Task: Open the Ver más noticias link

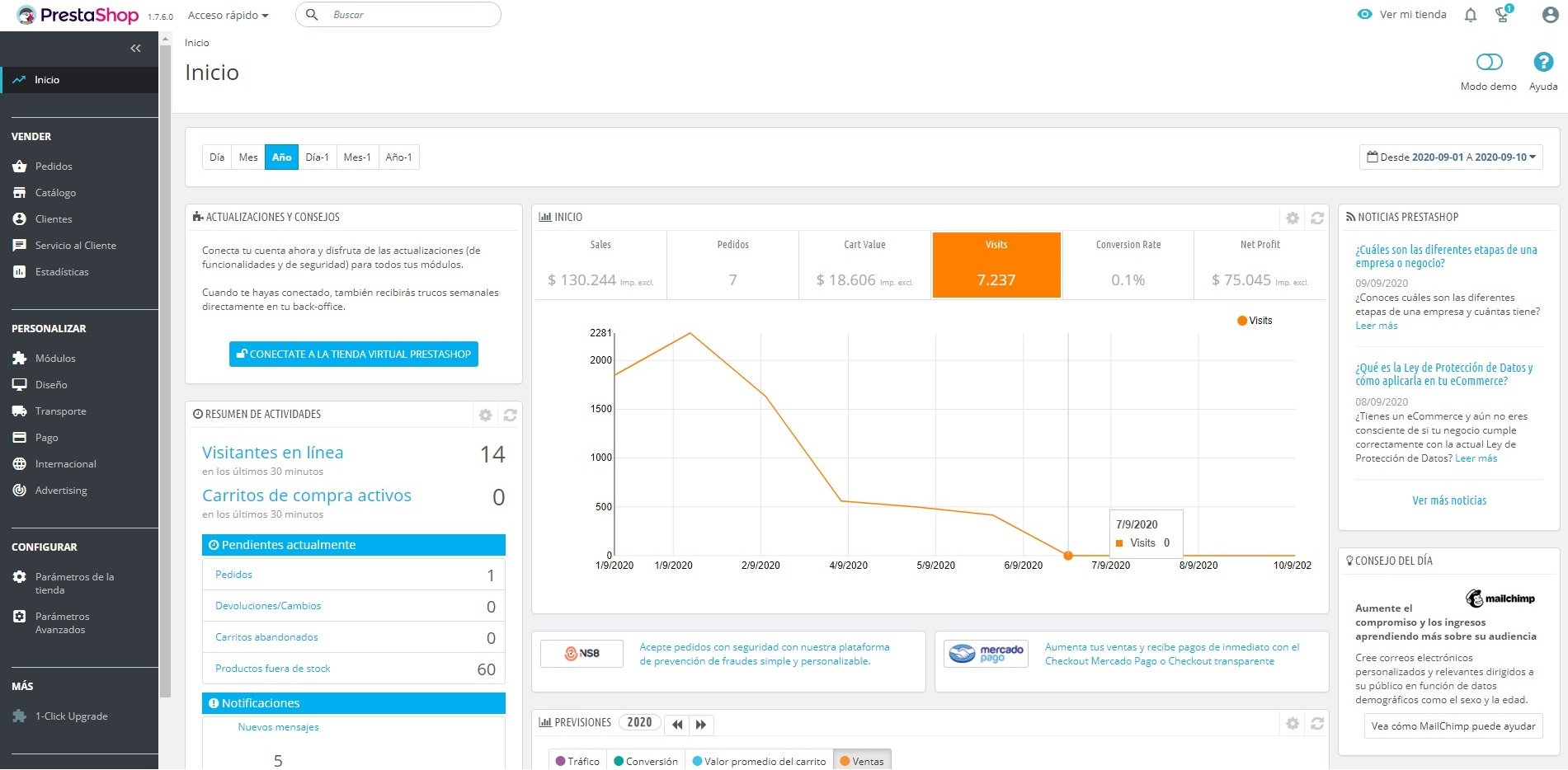Action: coord(1449,500)
